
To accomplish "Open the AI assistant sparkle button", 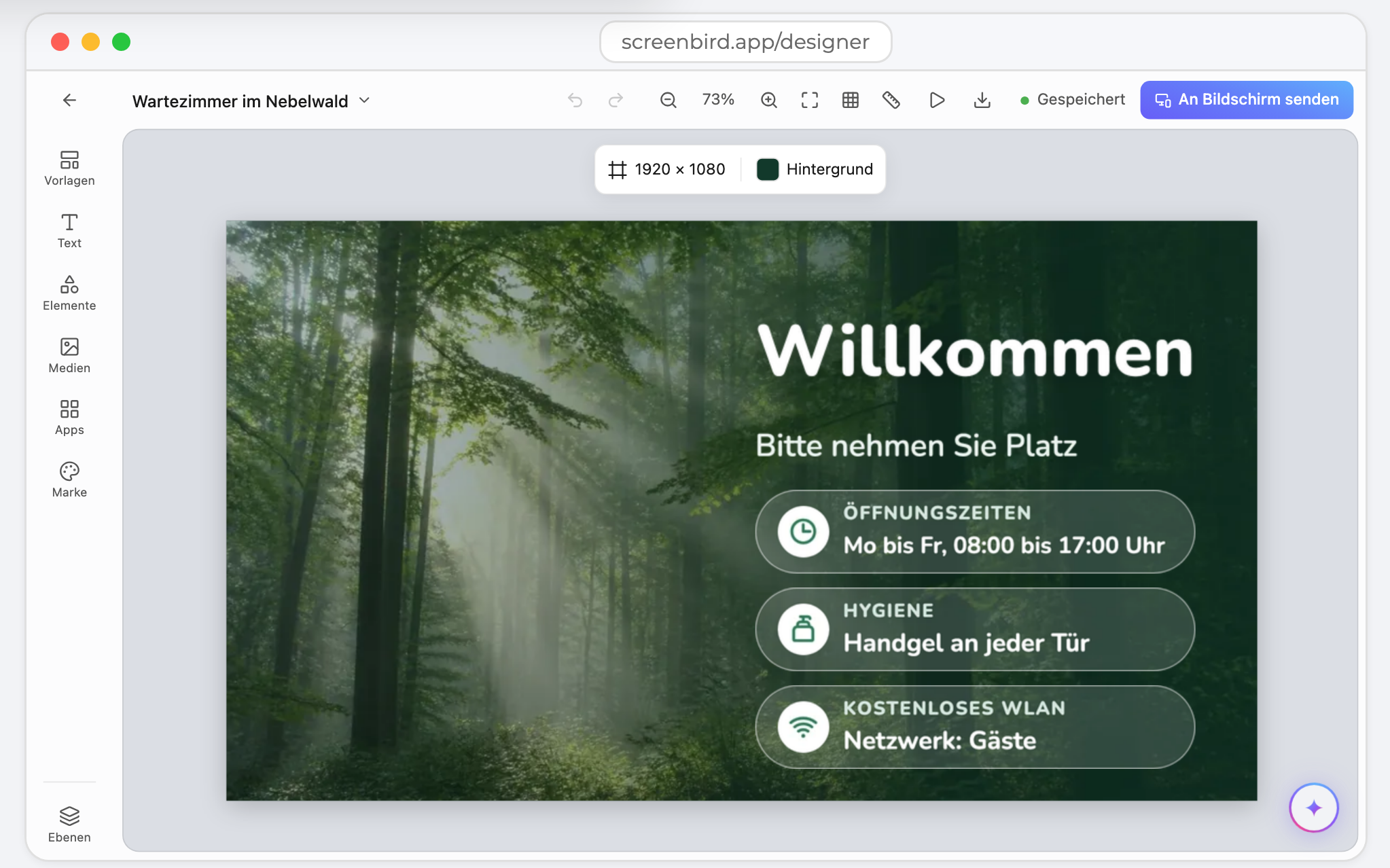I will (1314, 808).
